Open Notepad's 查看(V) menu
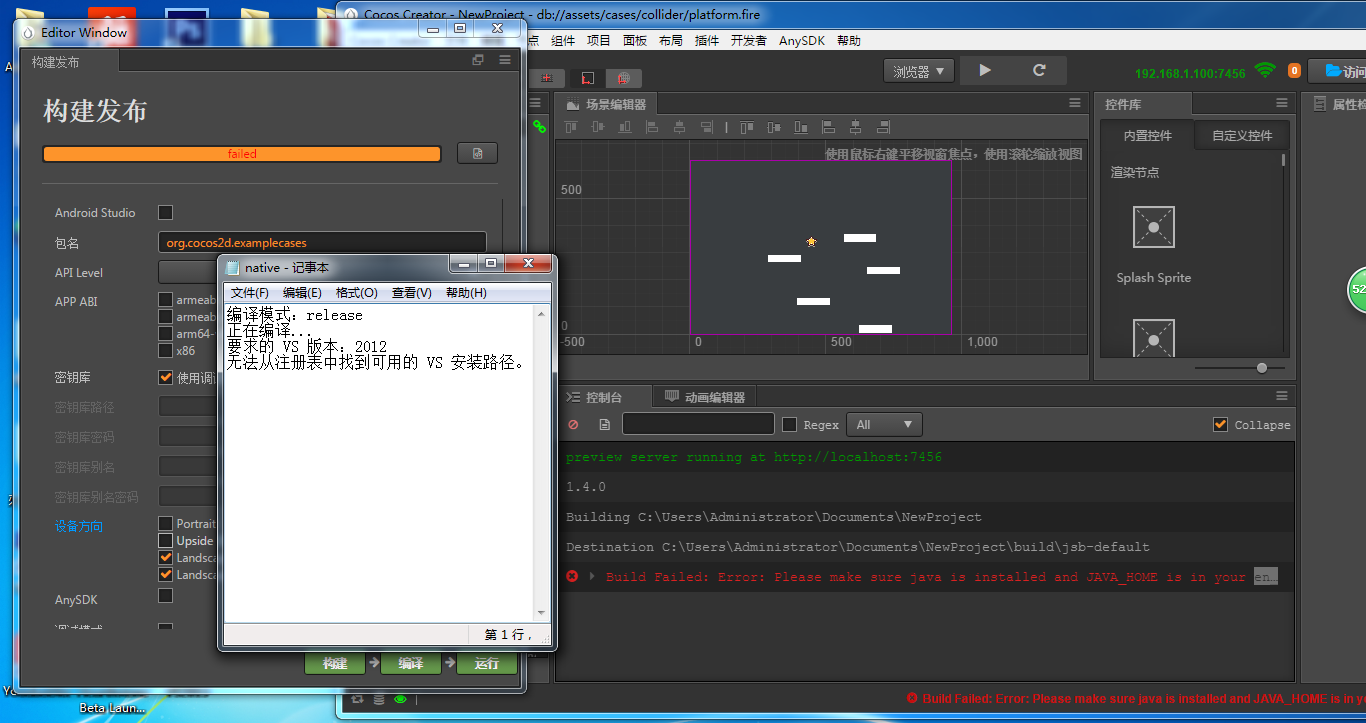Screen dimensions: 1366x723 point(412,293)
